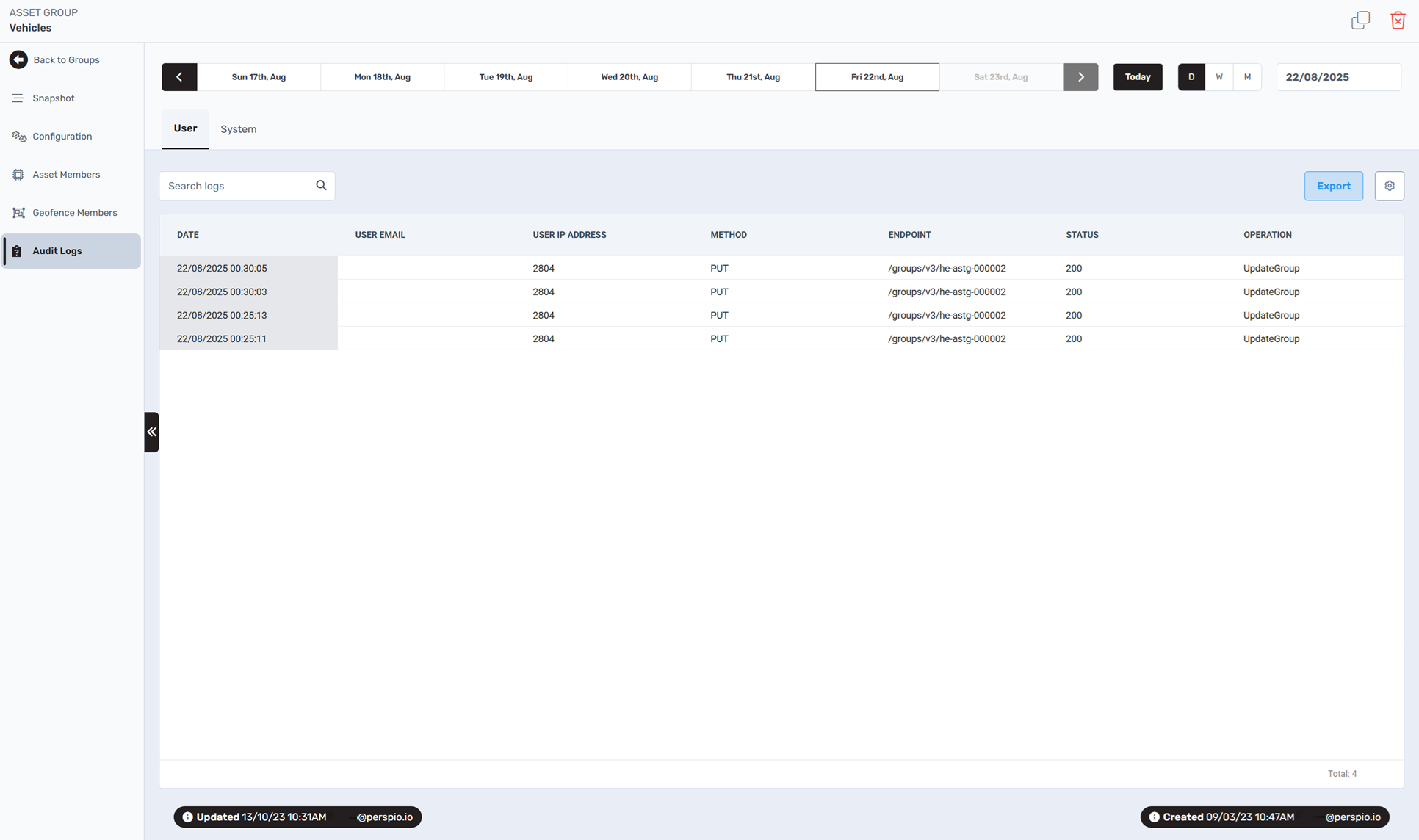Select log row dated 22/08/2025 00:30:03
This screenshot has width=1419, height=840.
point(781,292)
